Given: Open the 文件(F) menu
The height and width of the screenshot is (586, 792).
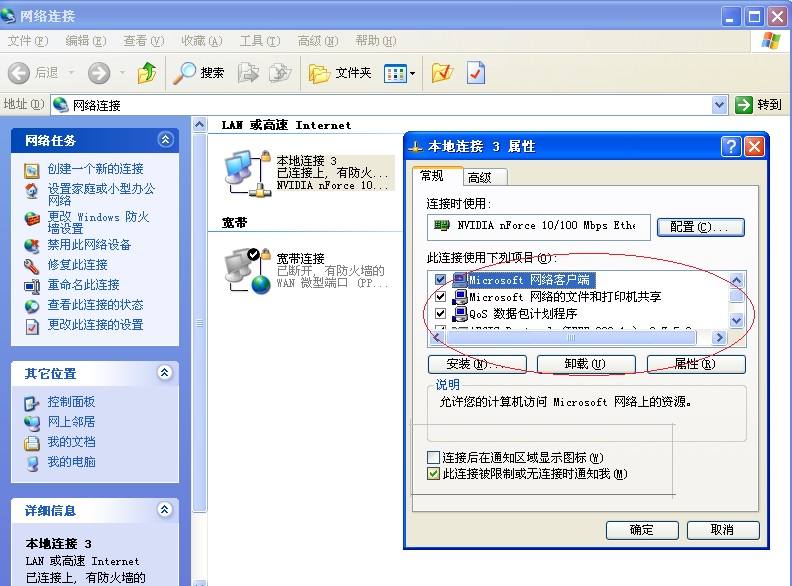Looking at the screenshot, I should pyautogui.click(x=28, y=41).
